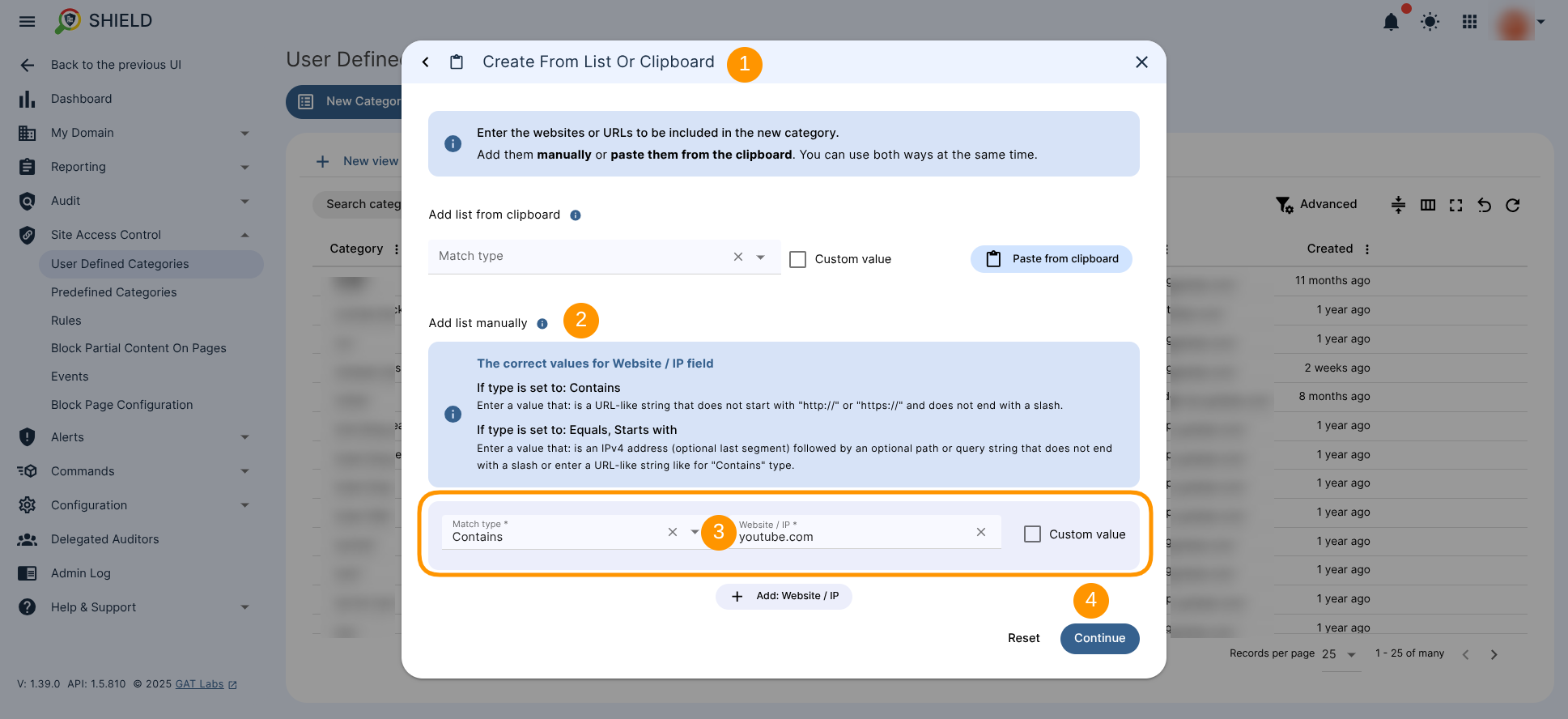Open Block Partial Content On Pages
The image size is (1568, 719).
138,348
